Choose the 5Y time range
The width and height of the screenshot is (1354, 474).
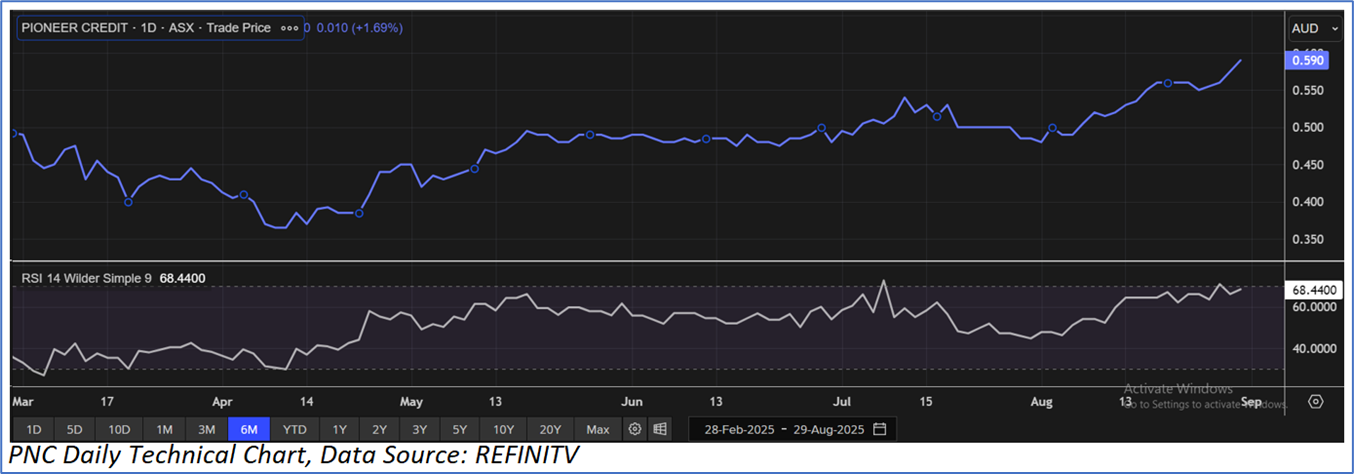[x=459, y=429]
